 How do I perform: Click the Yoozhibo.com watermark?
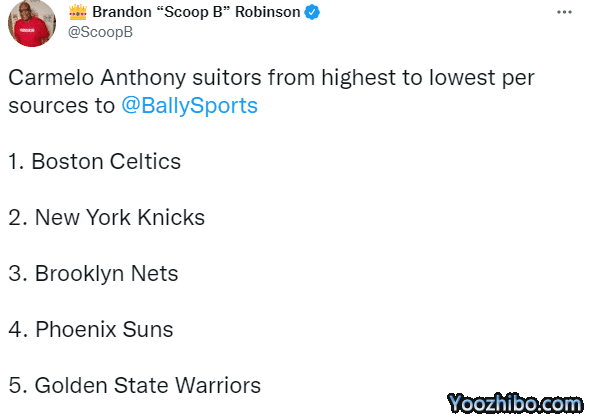514,404
